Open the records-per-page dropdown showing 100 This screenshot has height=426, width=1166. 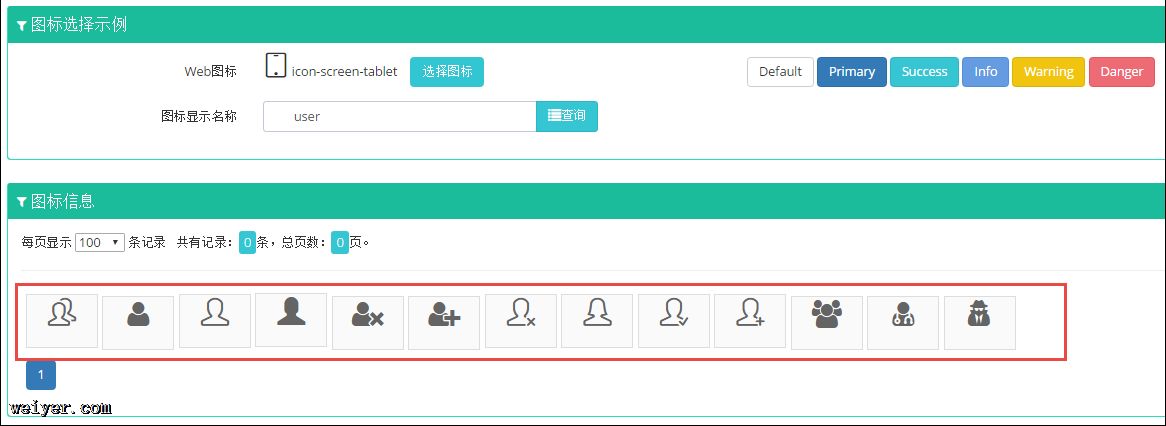pyautogui.click(x=99, y=242)
